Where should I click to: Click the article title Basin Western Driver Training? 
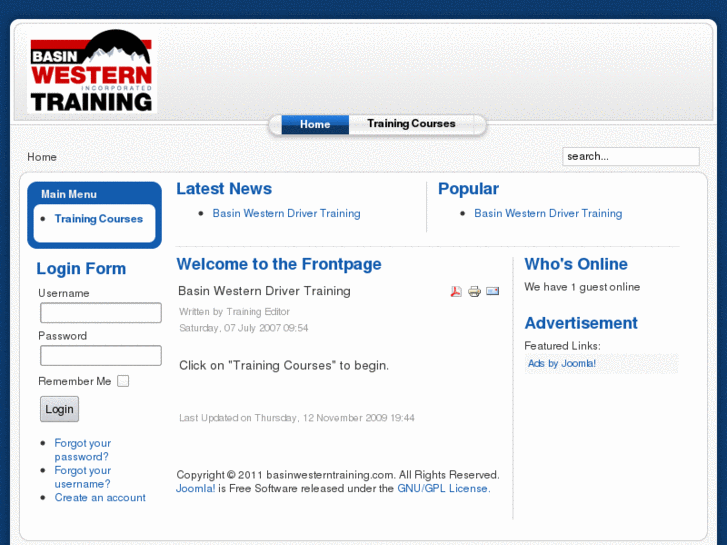264,291
